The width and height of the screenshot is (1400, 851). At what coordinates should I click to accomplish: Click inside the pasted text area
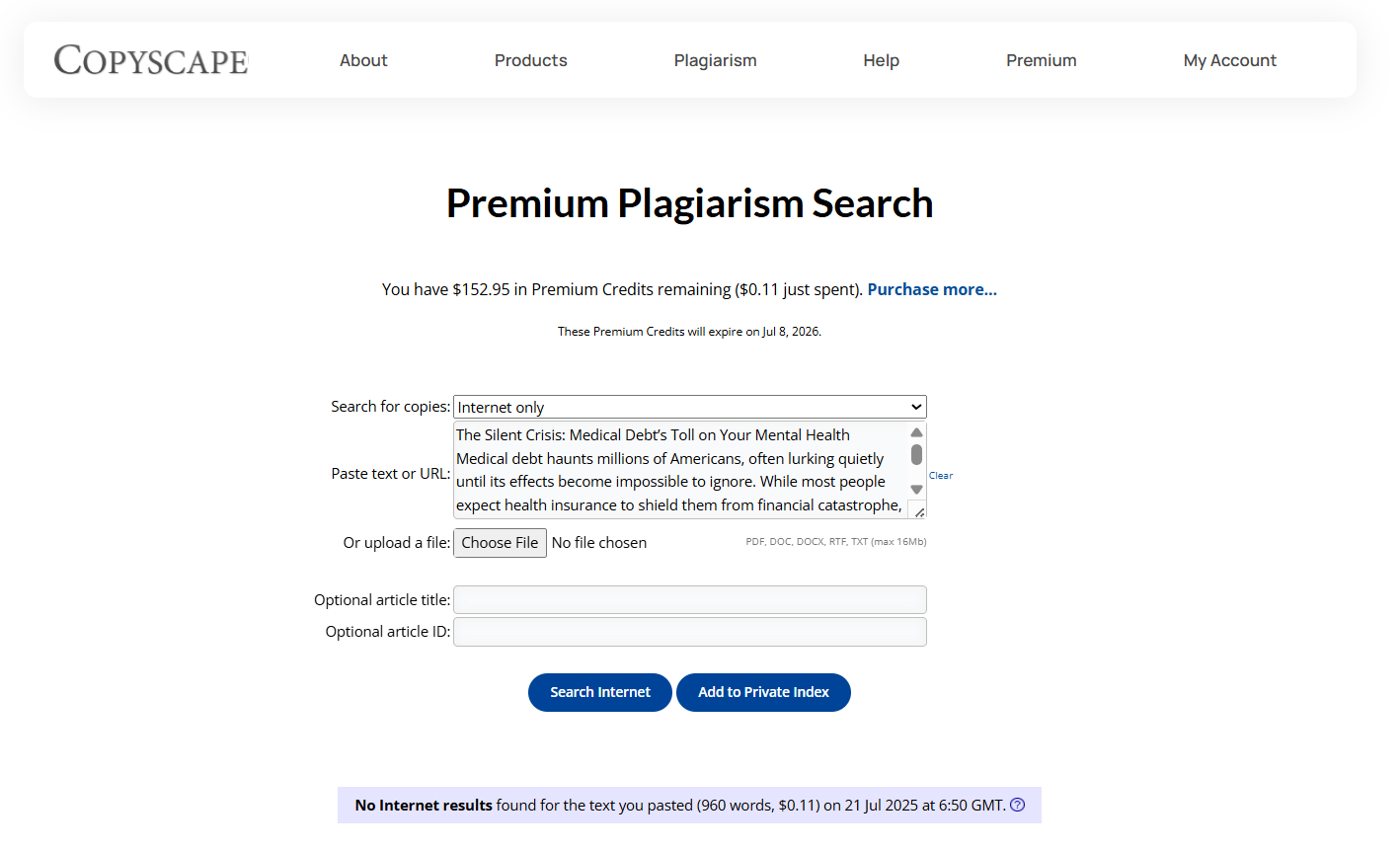[x=679, y=470]
